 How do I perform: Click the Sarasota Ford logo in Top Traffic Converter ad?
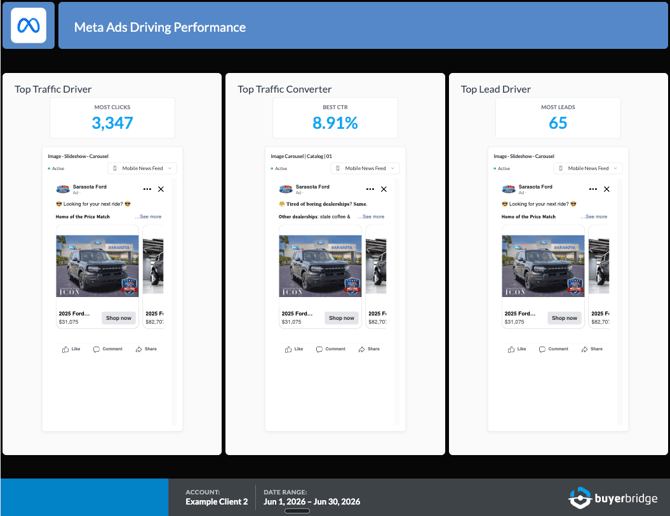click(286, 189)
